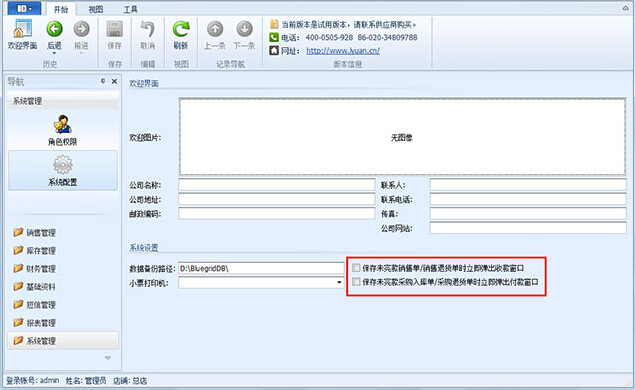The width and height of the screenshot is (635, 390).
Task: Click the 传真 input field
Action: click(x=528, y=213)
